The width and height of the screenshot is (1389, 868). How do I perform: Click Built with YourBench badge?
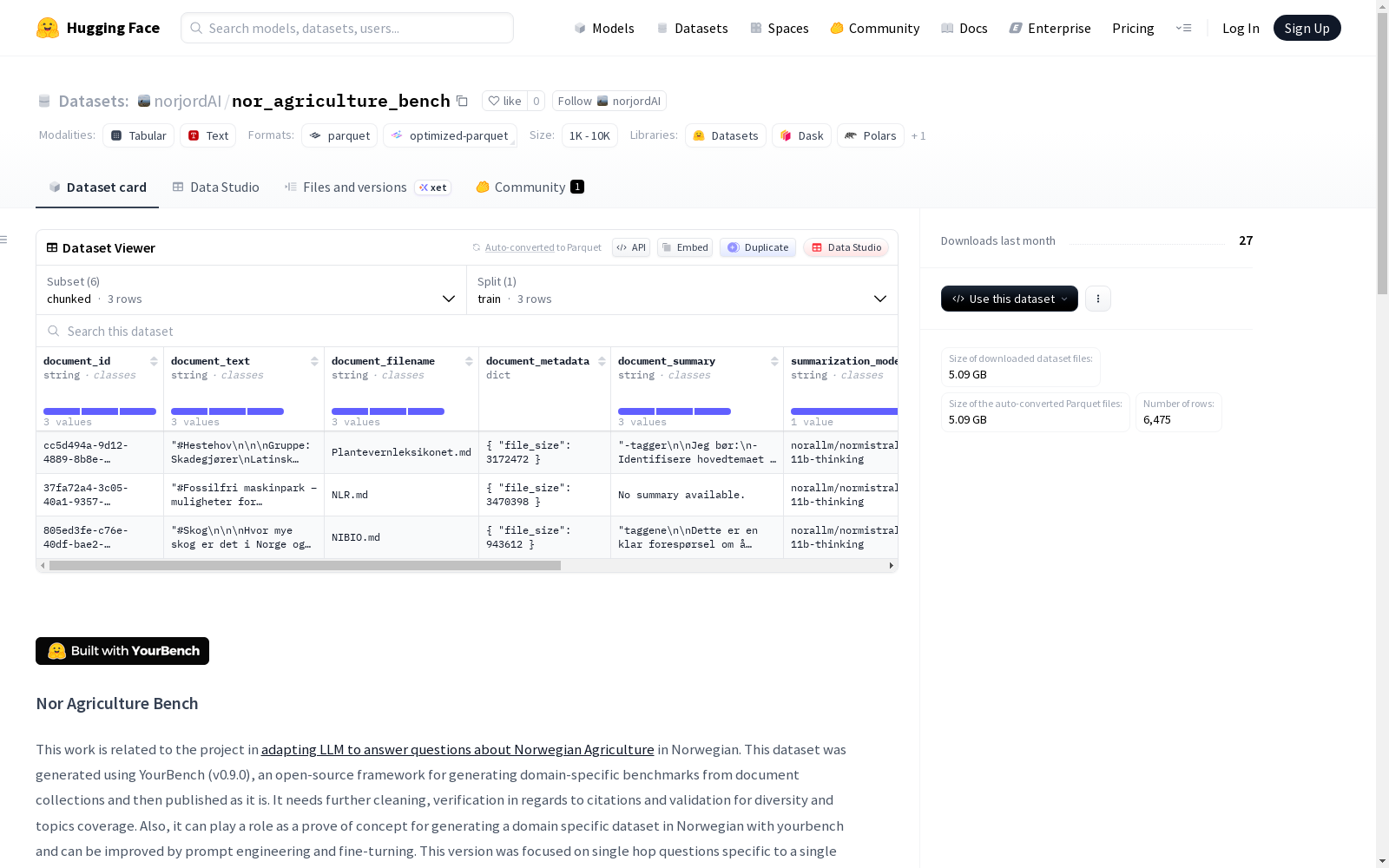[x=122, y=651]
